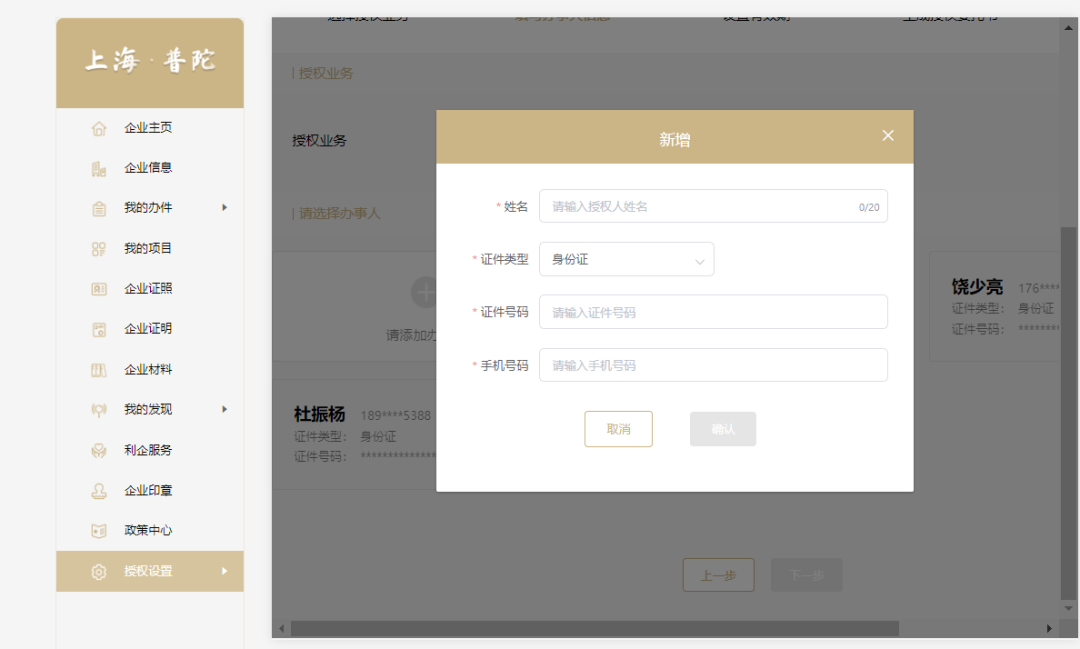Click the 授权设置 gear icon
This screenshot has width=1080, height=649.
pyautogui.click(x=99, y=571)
